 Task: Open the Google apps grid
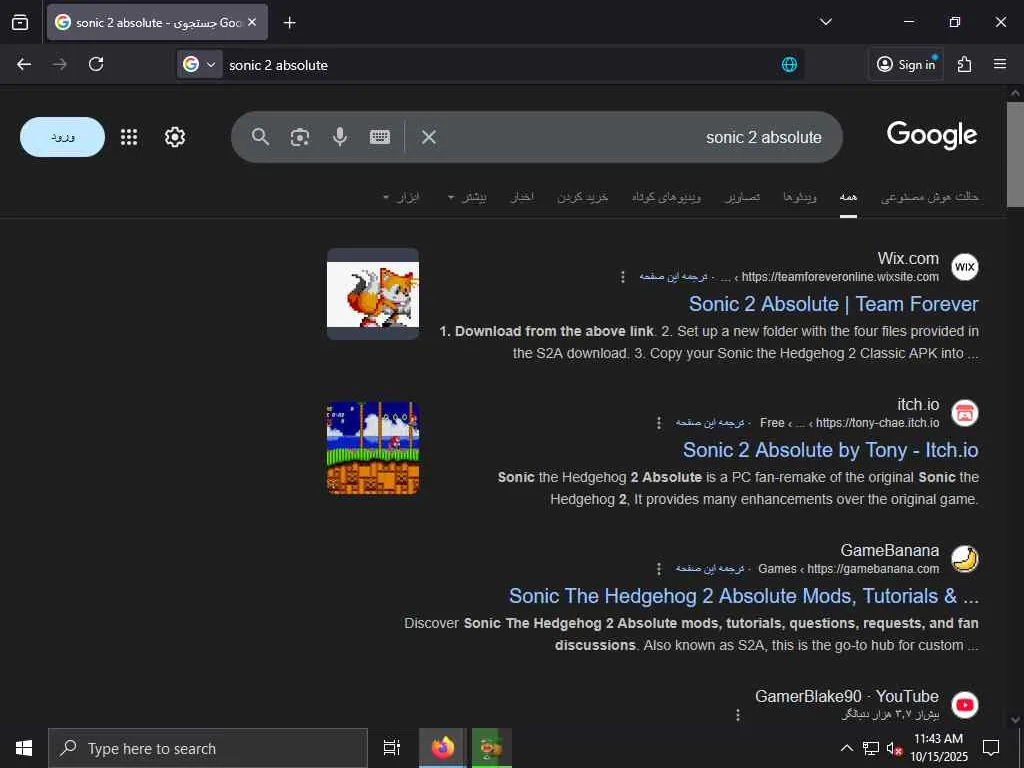point(129,137)
